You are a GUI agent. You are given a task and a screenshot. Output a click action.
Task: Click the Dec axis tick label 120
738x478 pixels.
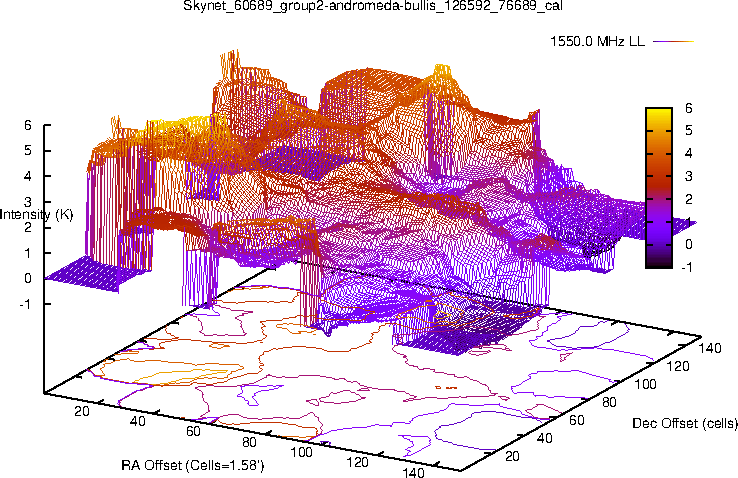678,366
